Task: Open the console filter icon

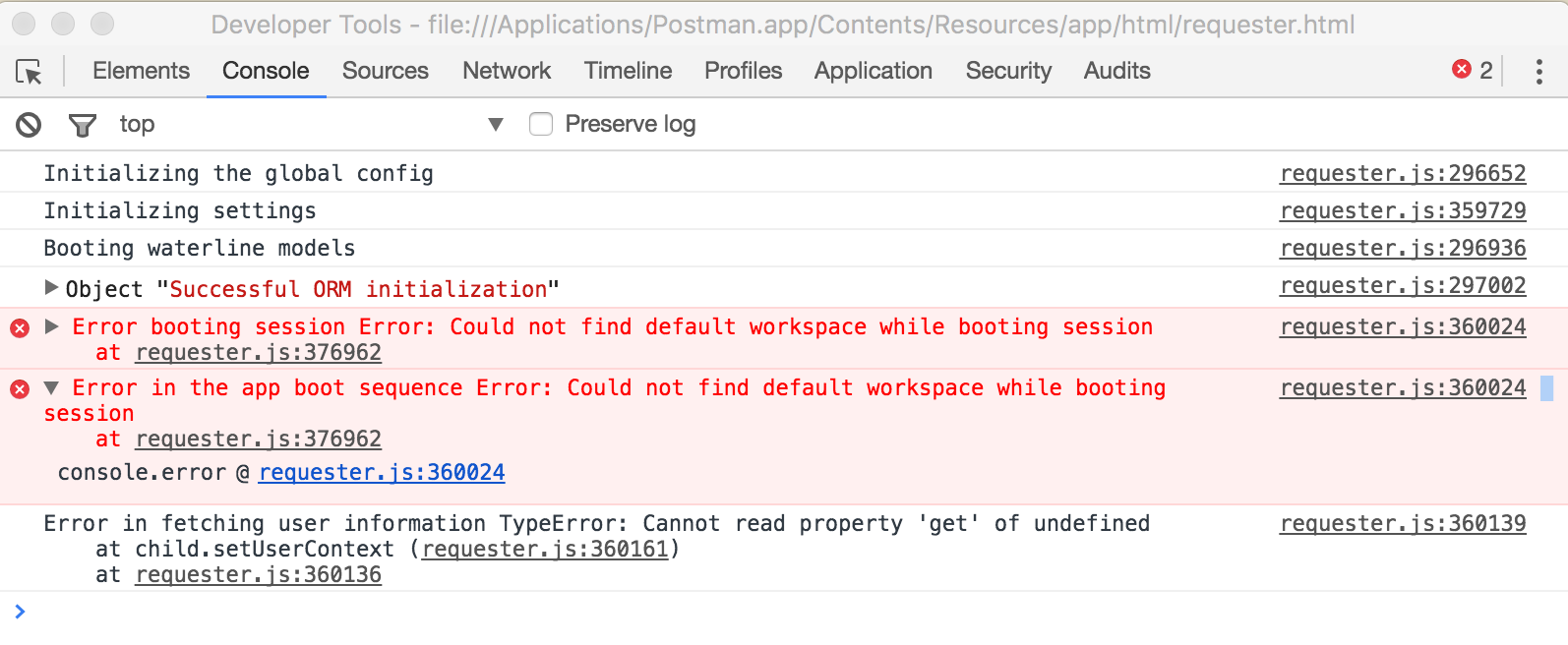Action: click(82, 124)
